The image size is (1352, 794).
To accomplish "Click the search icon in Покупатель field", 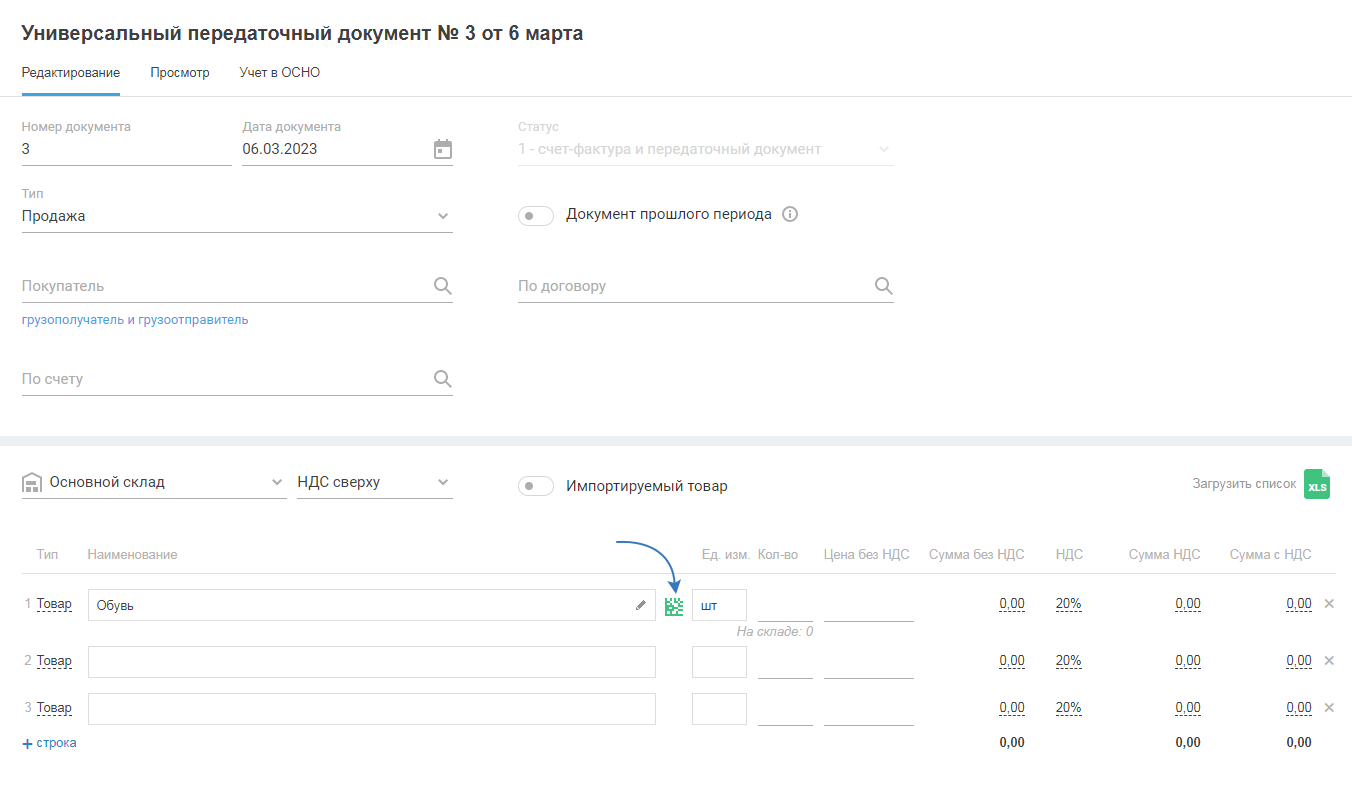I will [x=443, y=286].
